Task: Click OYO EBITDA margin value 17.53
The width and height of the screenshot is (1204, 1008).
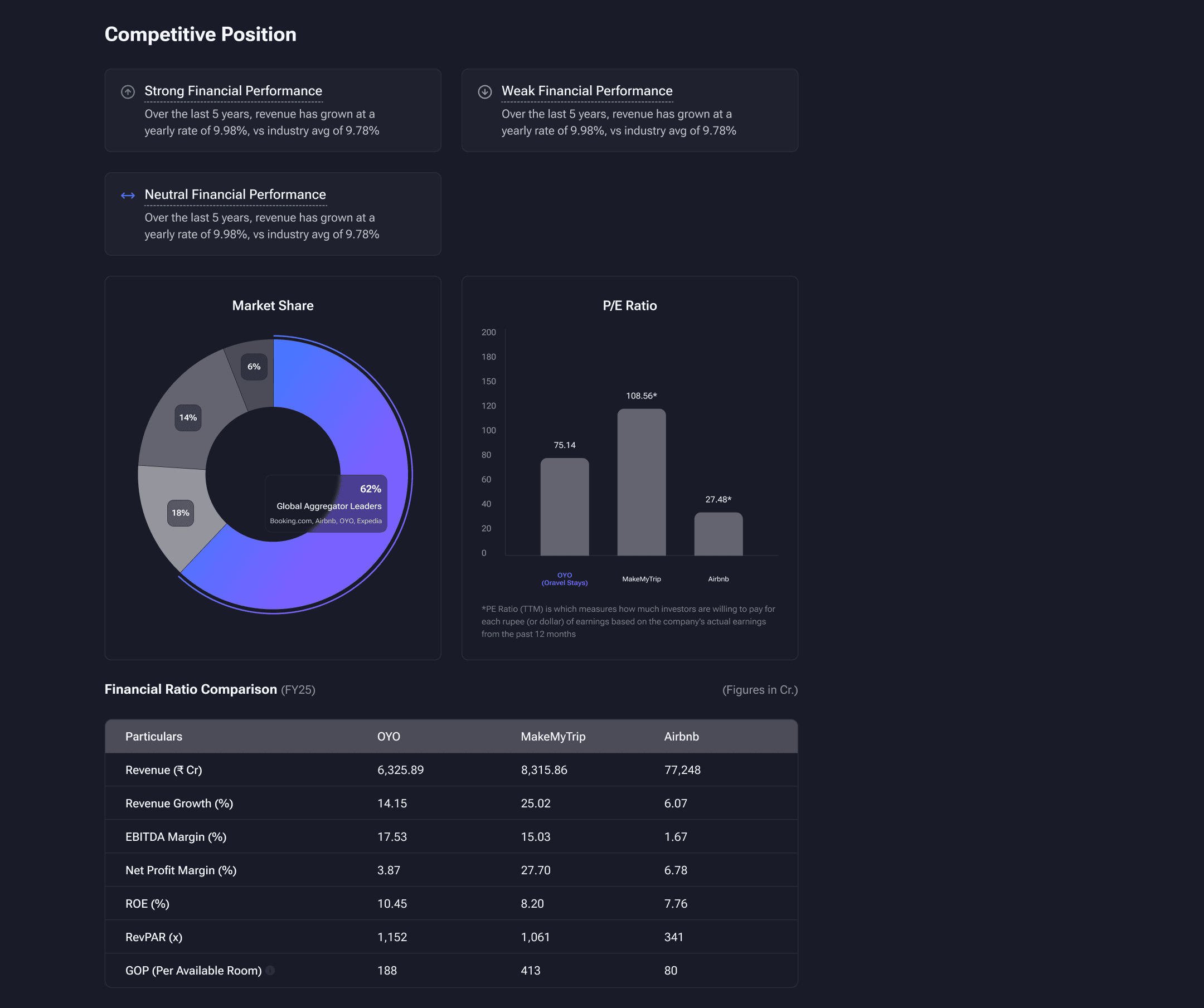Action: click(392, 837)
